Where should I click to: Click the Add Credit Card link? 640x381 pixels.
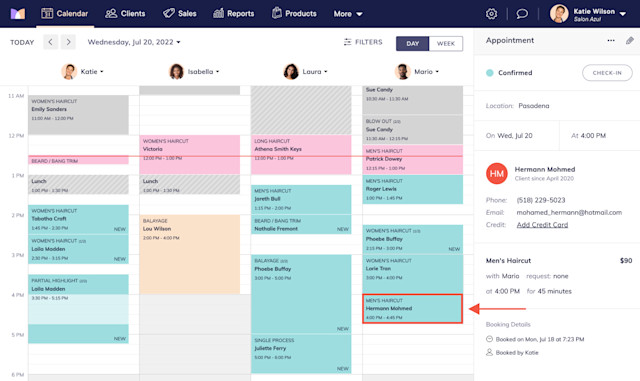(x=542, y=225)
